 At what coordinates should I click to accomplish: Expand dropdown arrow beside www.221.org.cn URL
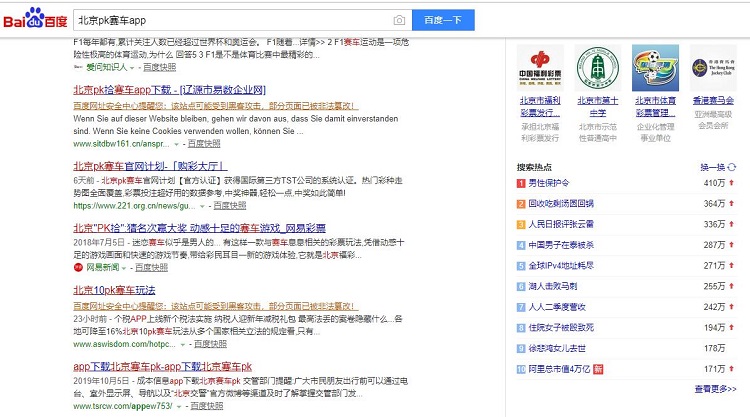[x=202, y=206]
